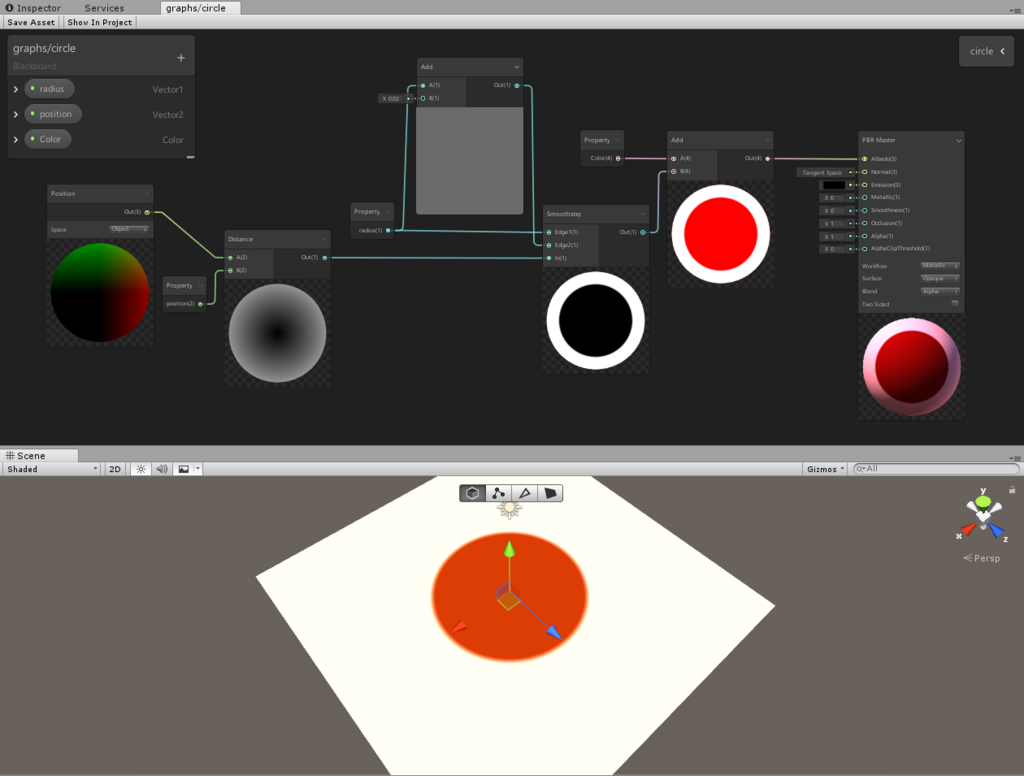Enable the Two Sided checkbox
The width and height of the screenshot is (1024, 776).
[955, 304]
